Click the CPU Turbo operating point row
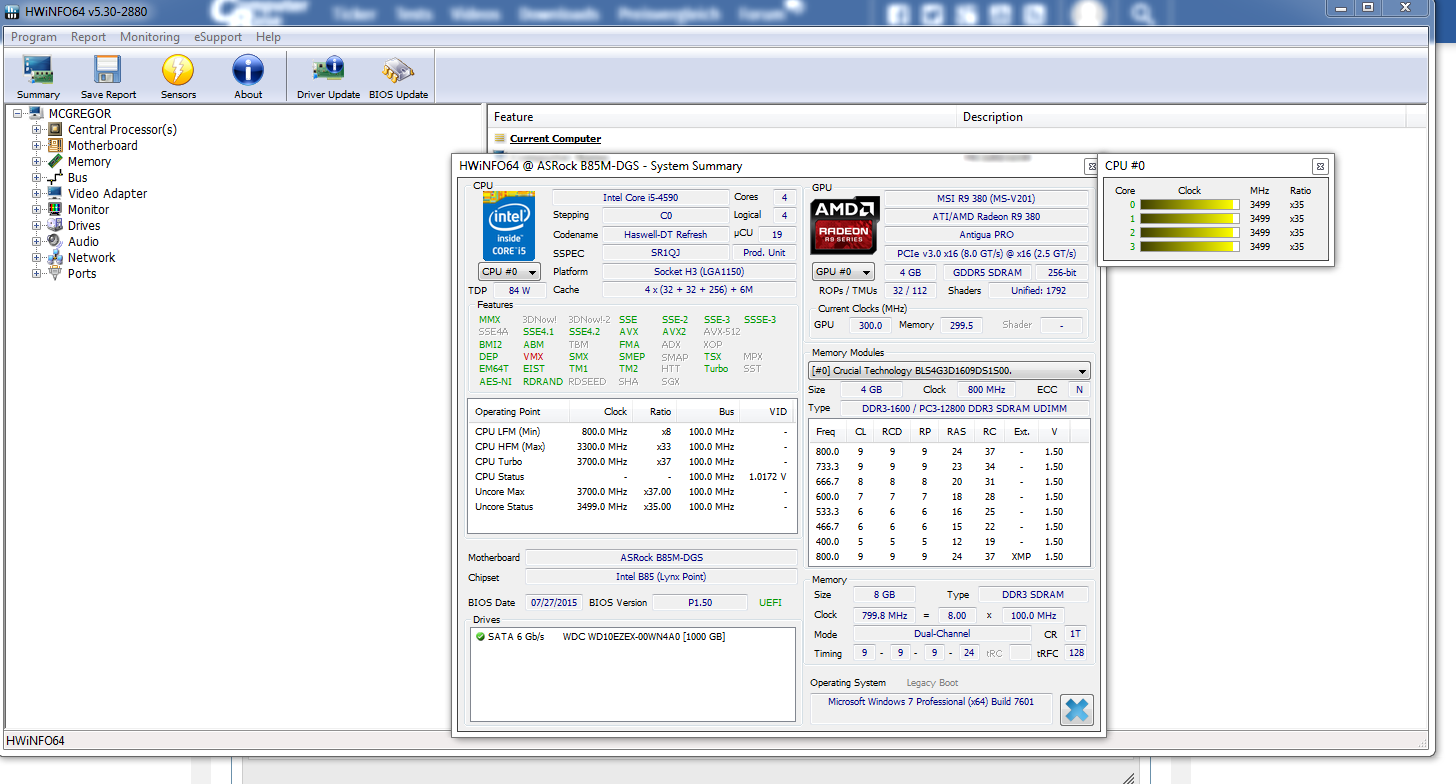 point(630,462)
